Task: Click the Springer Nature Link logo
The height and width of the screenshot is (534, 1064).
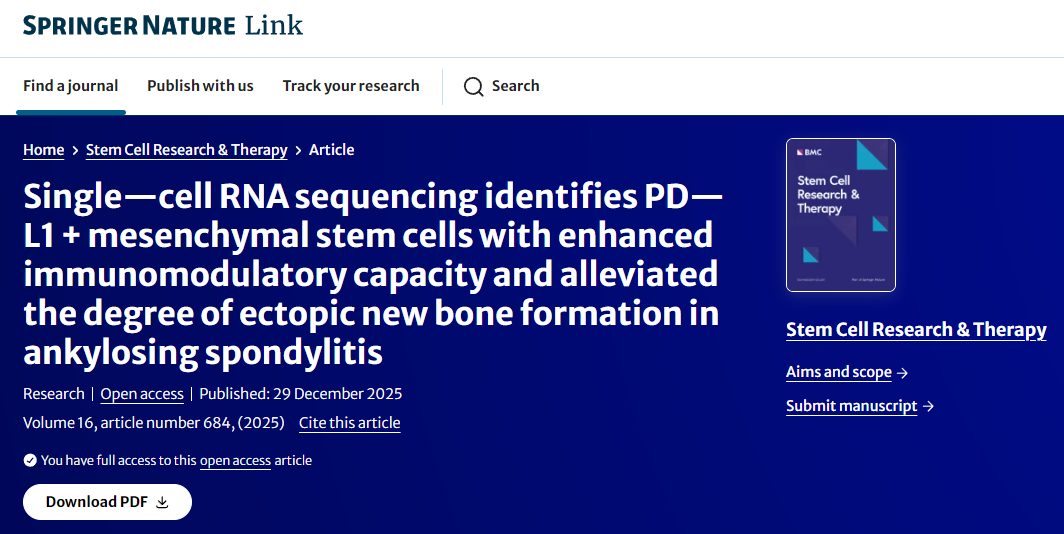Action: 163,25
